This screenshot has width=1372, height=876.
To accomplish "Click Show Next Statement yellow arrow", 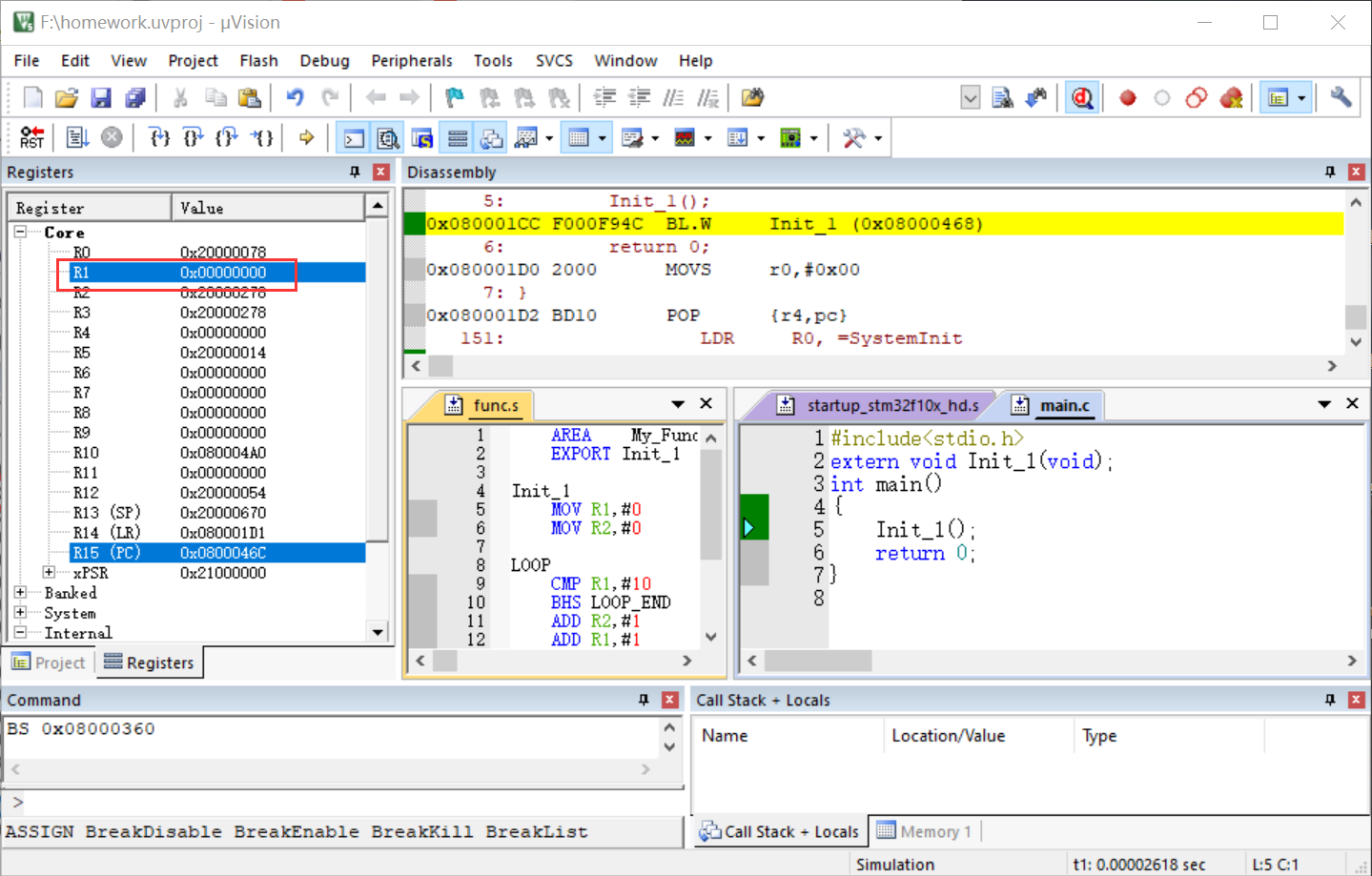I will [306, 137].
